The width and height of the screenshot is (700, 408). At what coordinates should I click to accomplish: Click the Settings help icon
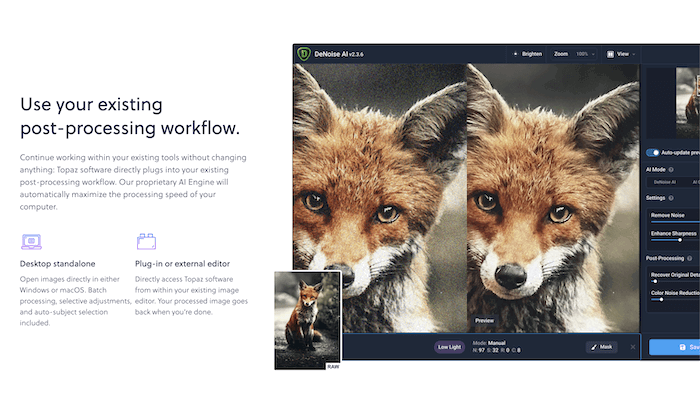(672, 198)
